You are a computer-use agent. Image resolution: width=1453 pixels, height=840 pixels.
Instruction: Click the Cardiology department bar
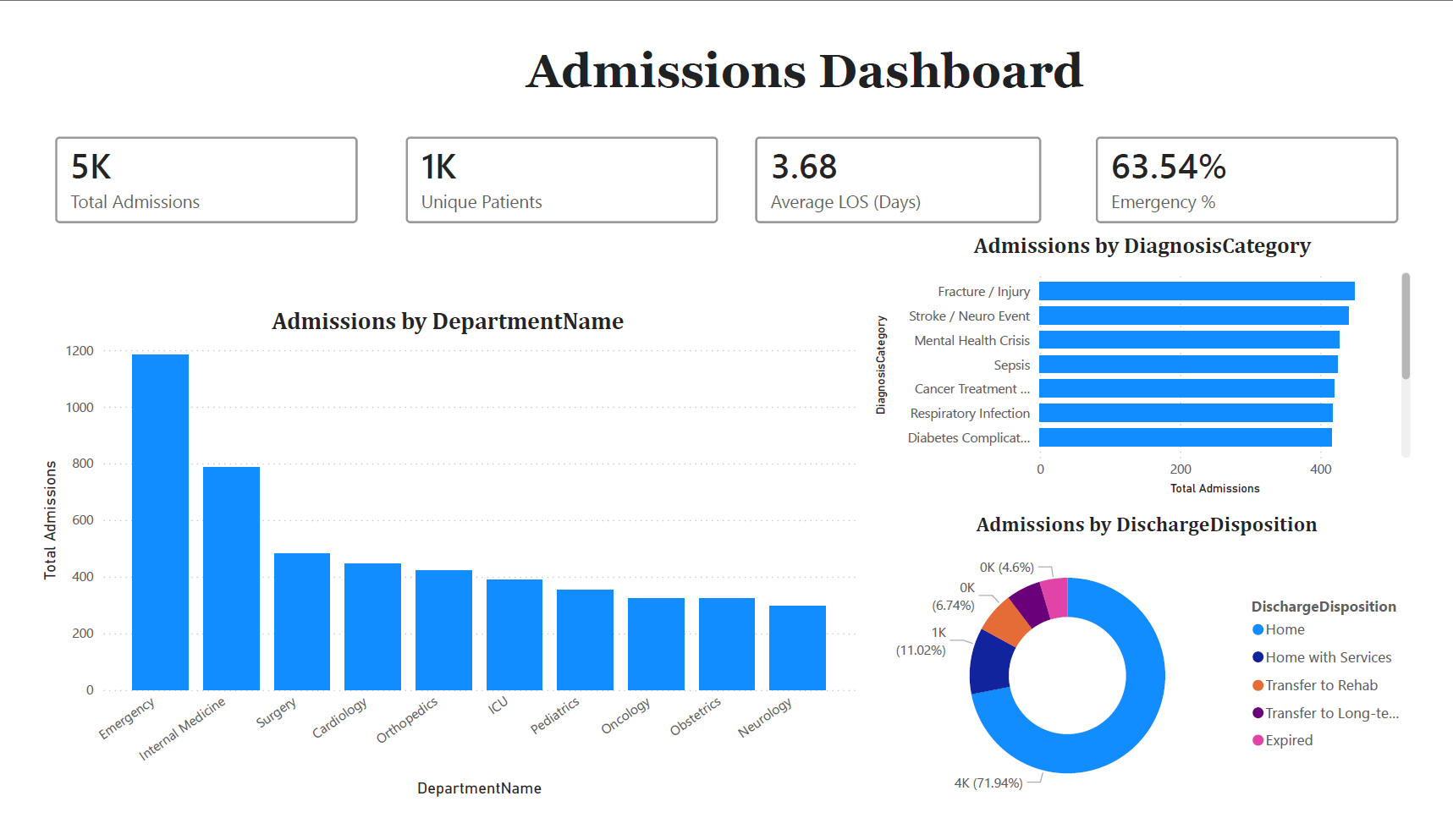coord(372,627)
